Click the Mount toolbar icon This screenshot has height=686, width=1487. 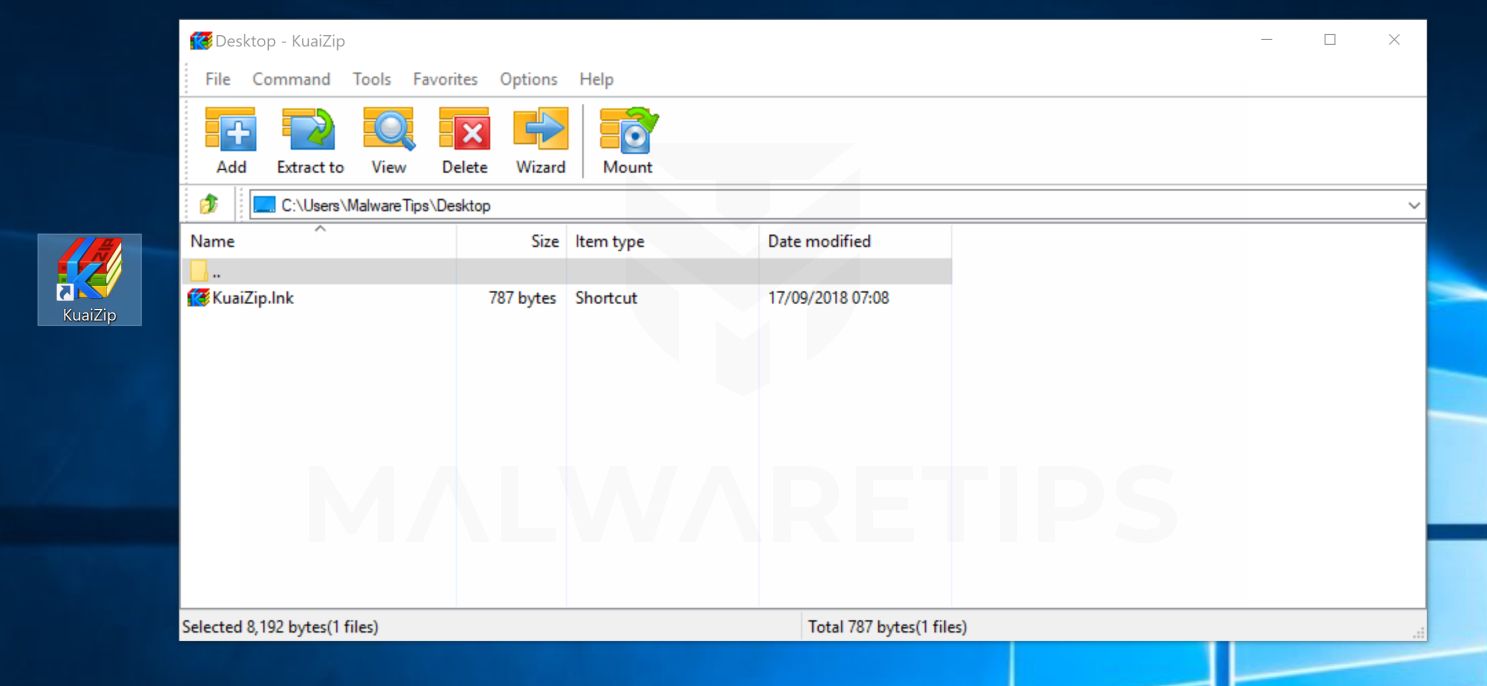coord(628,130)
